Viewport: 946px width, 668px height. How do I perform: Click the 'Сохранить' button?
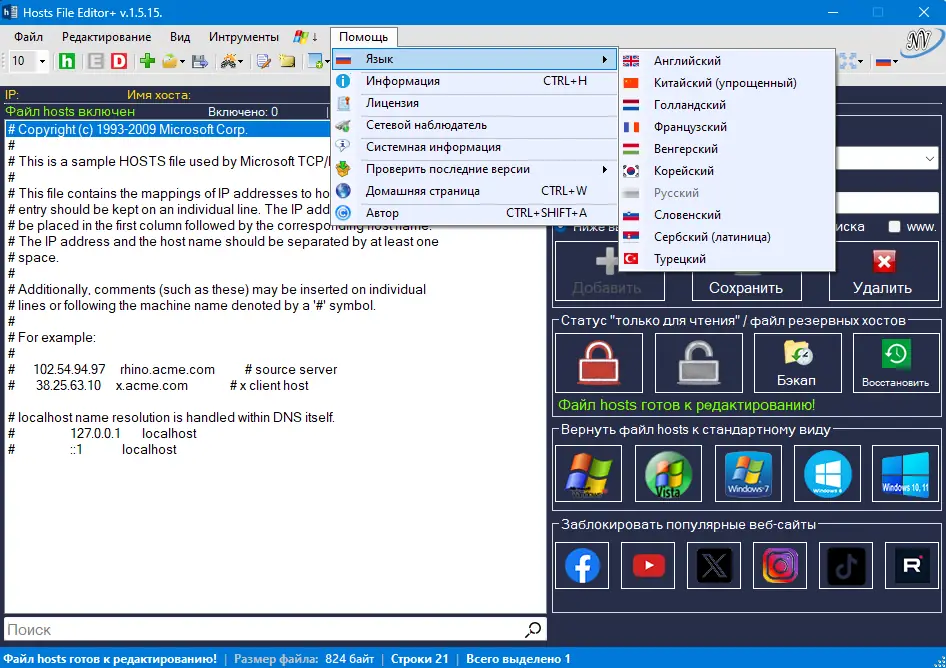tap(746, 287)
